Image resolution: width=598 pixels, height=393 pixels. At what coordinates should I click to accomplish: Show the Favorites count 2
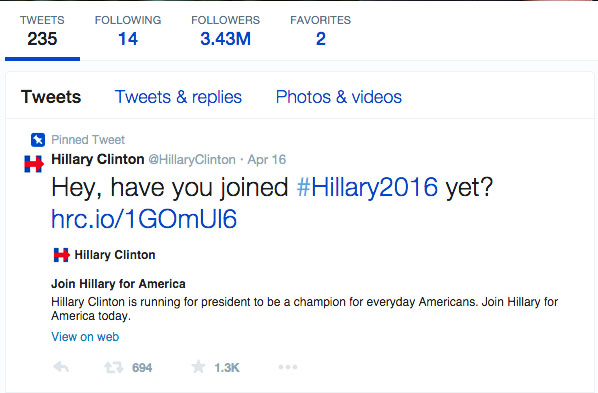(x=320, y=31)
